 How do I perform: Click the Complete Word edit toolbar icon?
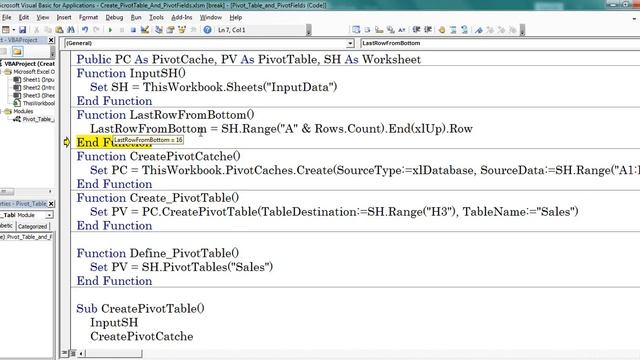pyautogui.click(x=402, y=30)
